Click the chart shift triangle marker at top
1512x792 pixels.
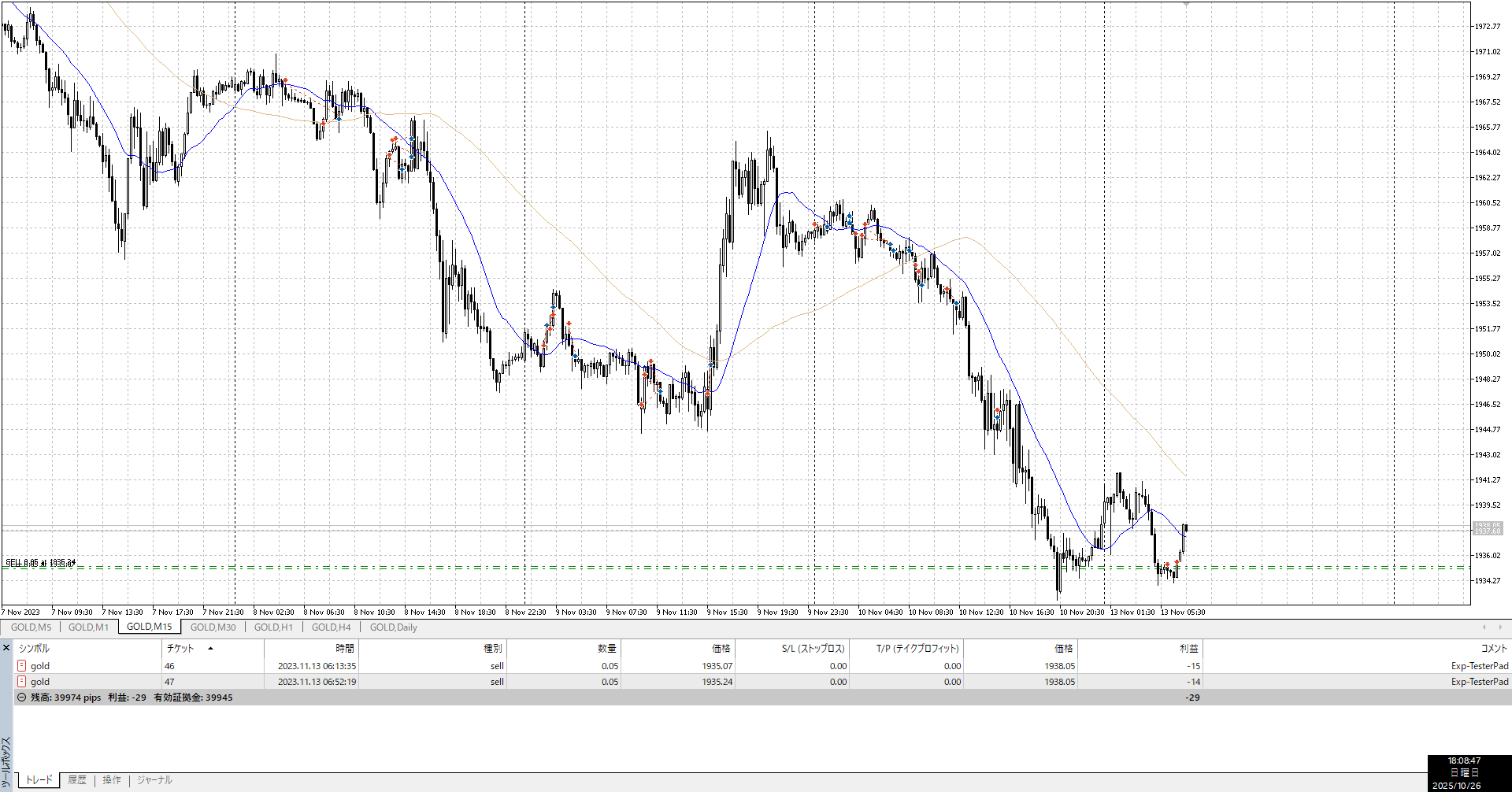pyautogui.click(x=1186, y=5)
